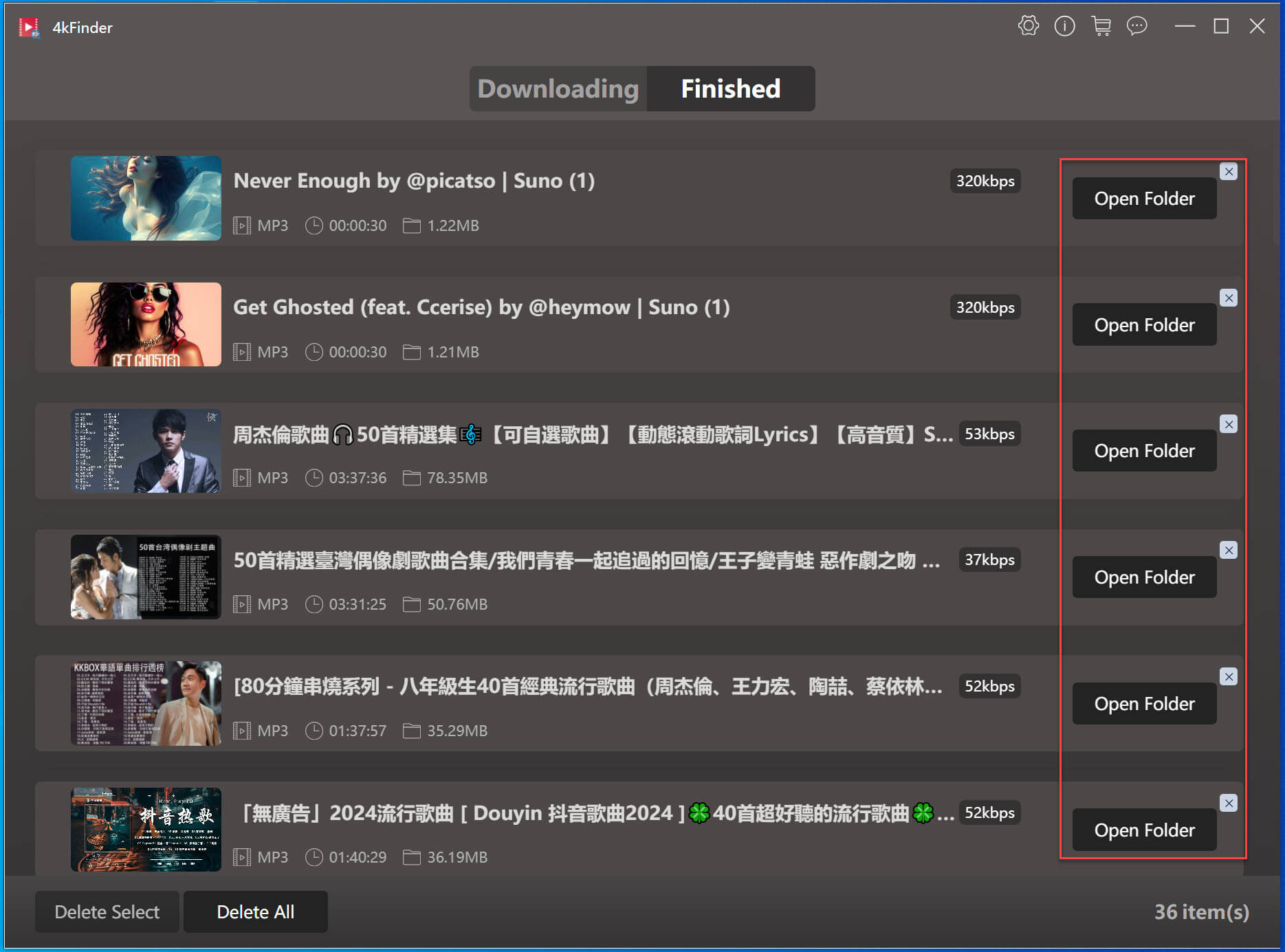Remove the Get Ghosted item with X

pyautogui.click(x=1228, y=298)
